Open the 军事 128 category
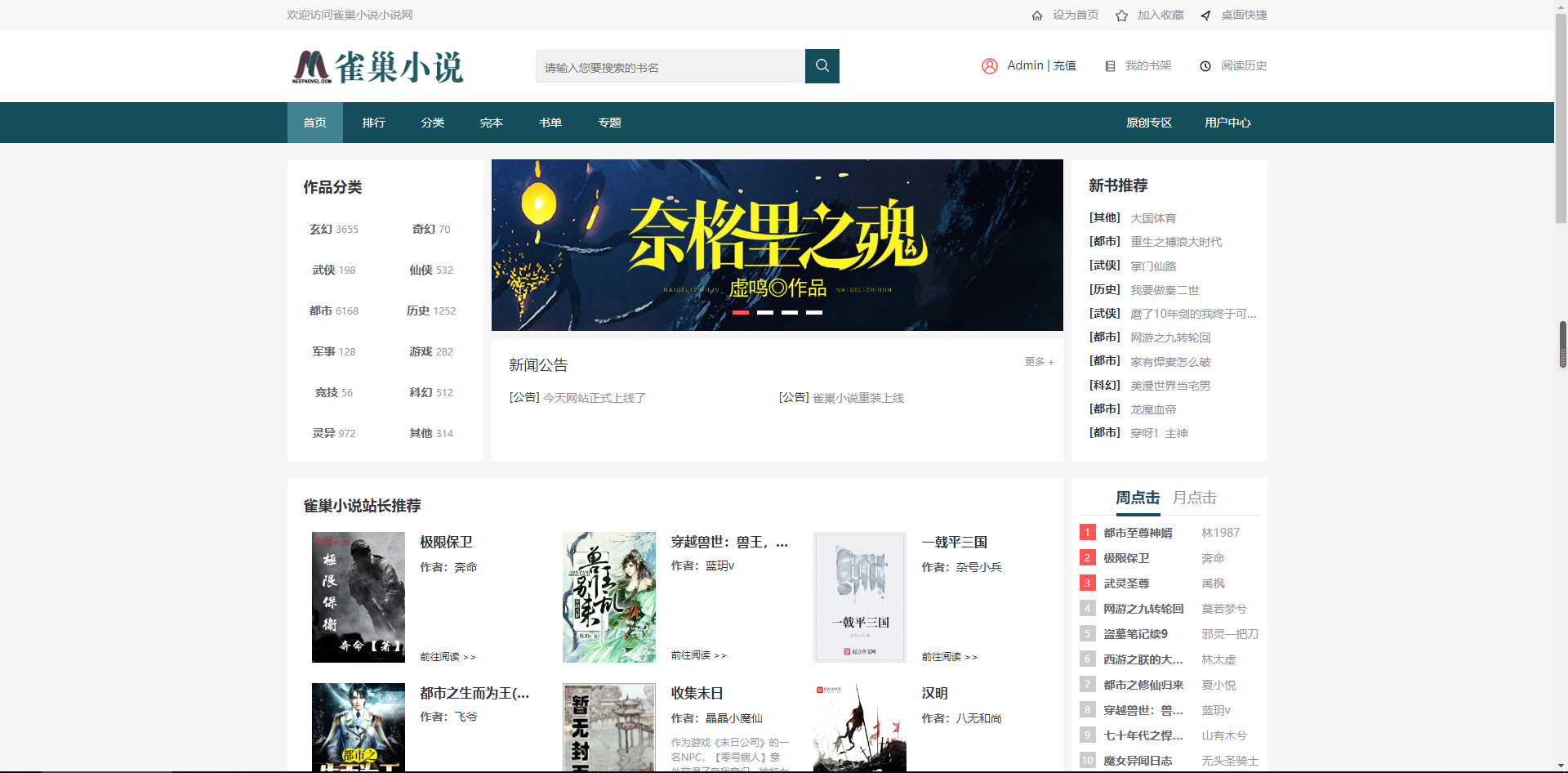 [x=334, y=351]
